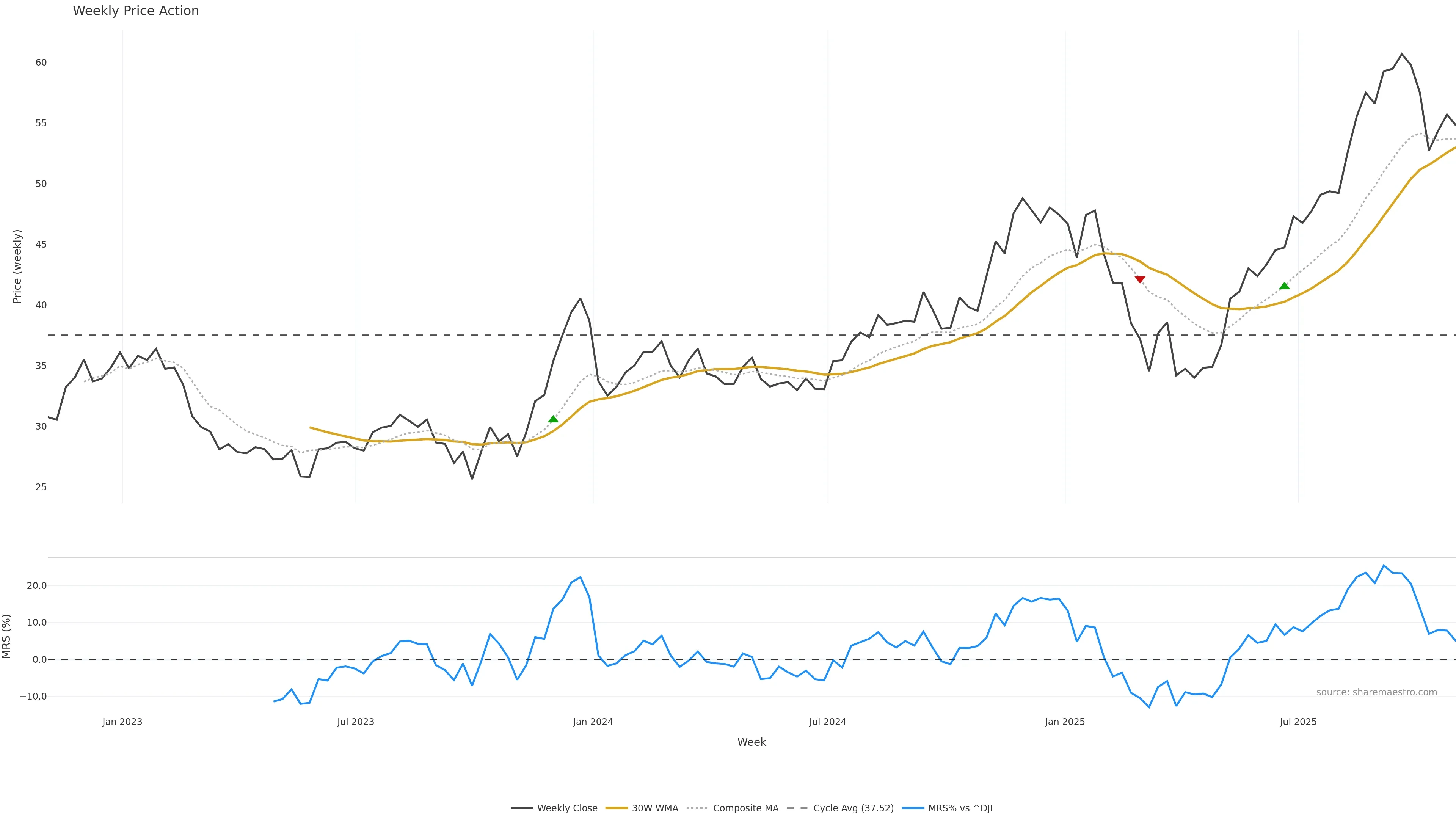Click the green buy triangle near June 2025
1456x819 pixels.
[x=1284, y=286]
